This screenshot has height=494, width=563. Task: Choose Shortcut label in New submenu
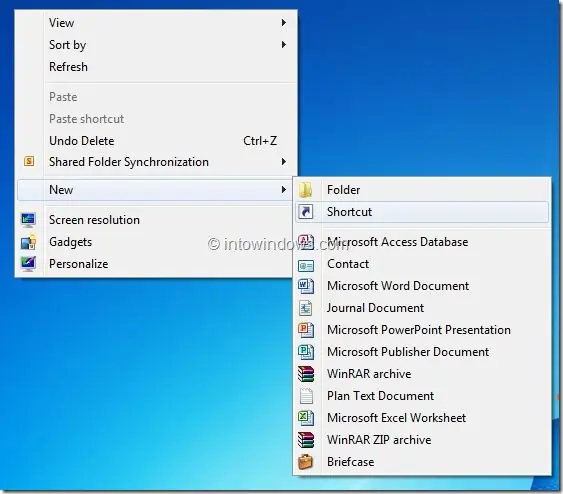349,212
